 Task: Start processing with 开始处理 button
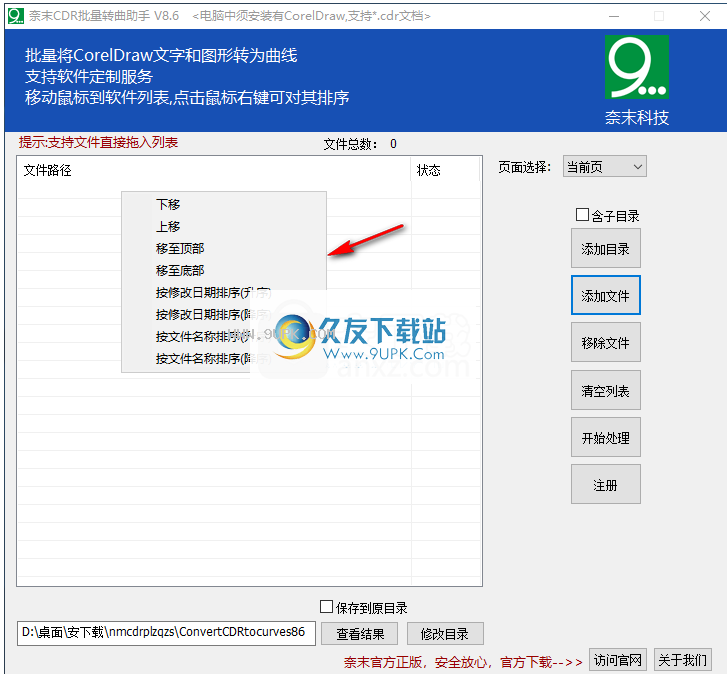(x=606, y=438)
